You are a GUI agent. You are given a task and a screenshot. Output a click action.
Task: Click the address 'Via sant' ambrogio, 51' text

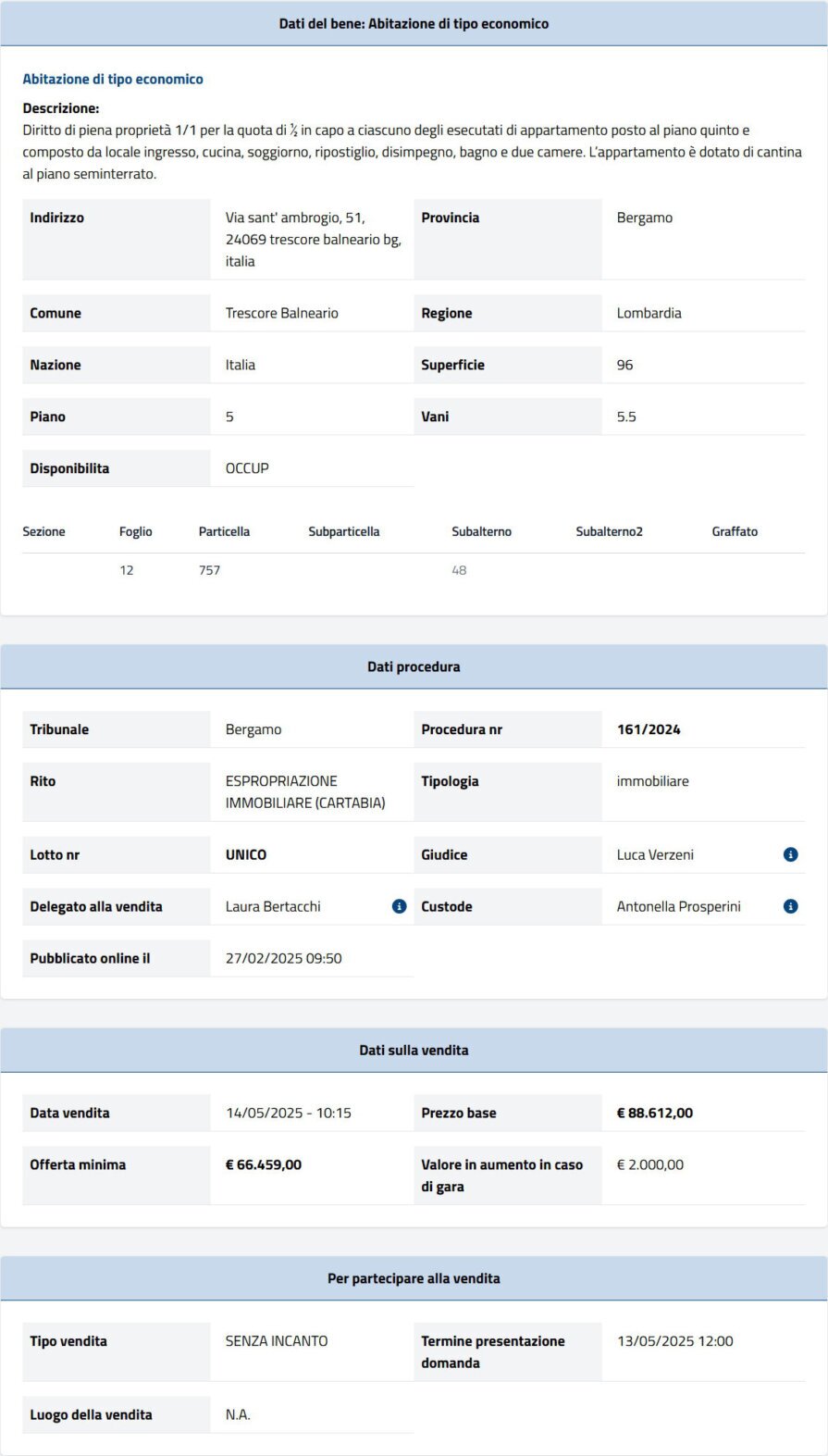click(x=295, y=218)
